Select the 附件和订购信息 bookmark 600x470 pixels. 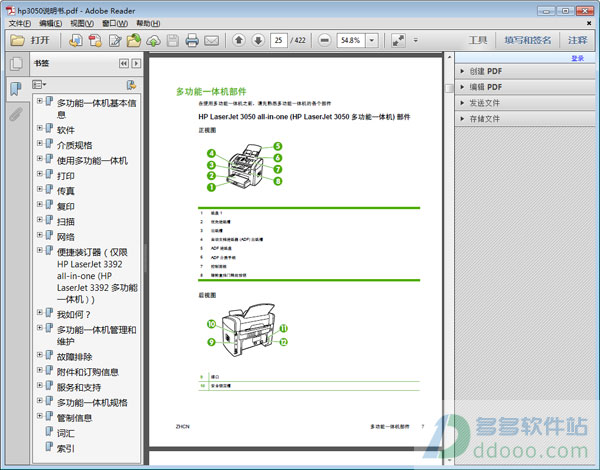(x=88, y=372)
